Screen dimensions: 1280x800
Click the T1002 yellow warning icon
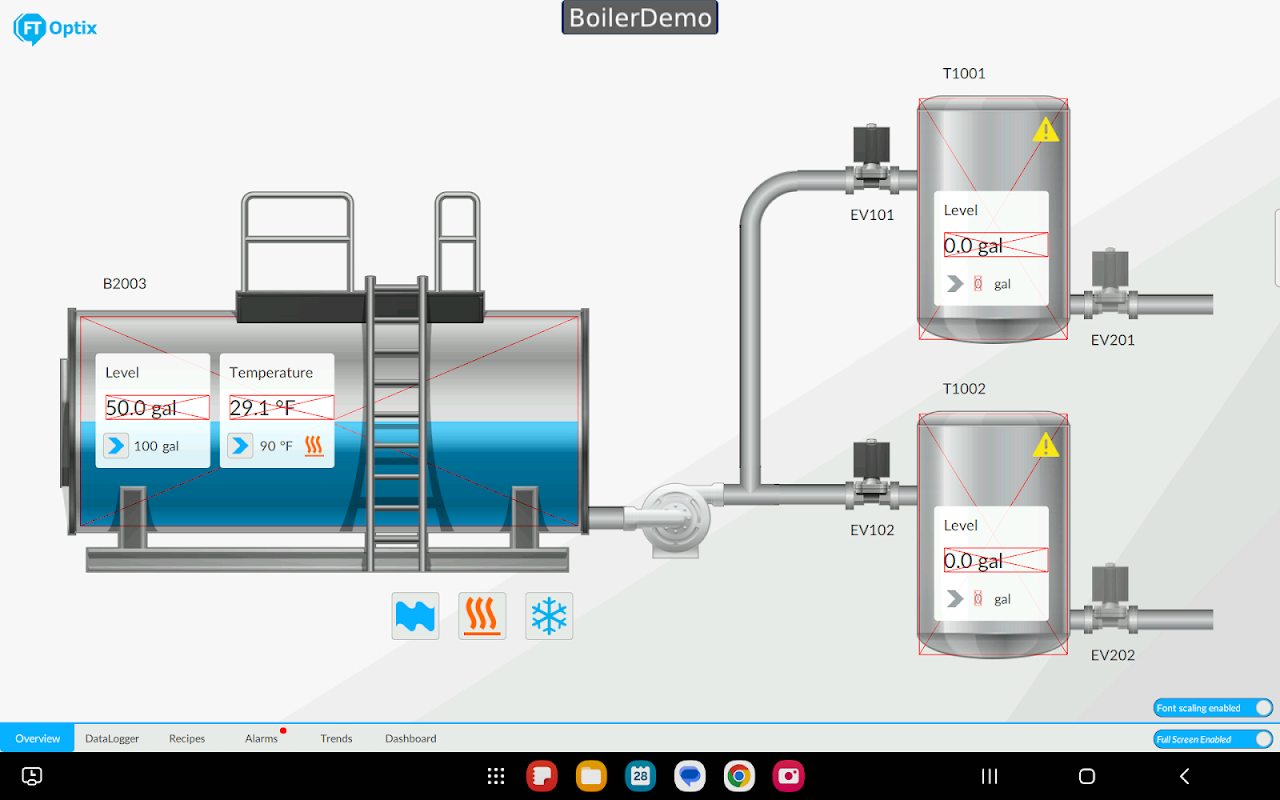pos(1045,444)
